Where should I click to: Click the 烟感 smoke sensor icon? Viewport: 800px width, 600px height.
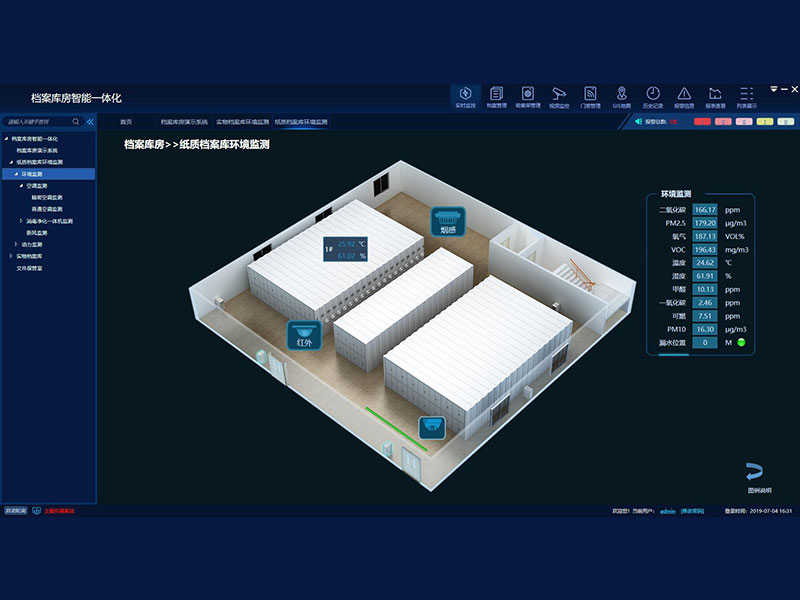(448, 221)
